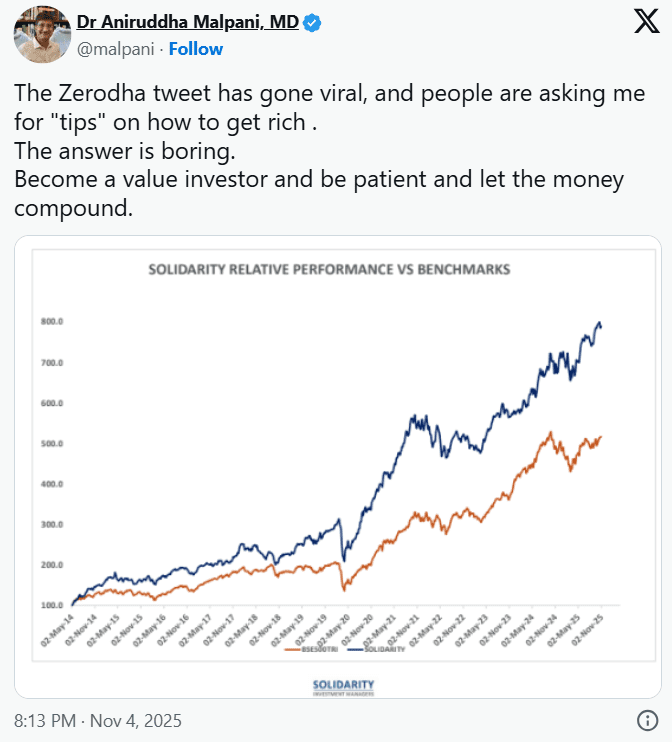Click the Solidarity Investment Managers logo
The image size is (672, 742).
click(343, 685)
